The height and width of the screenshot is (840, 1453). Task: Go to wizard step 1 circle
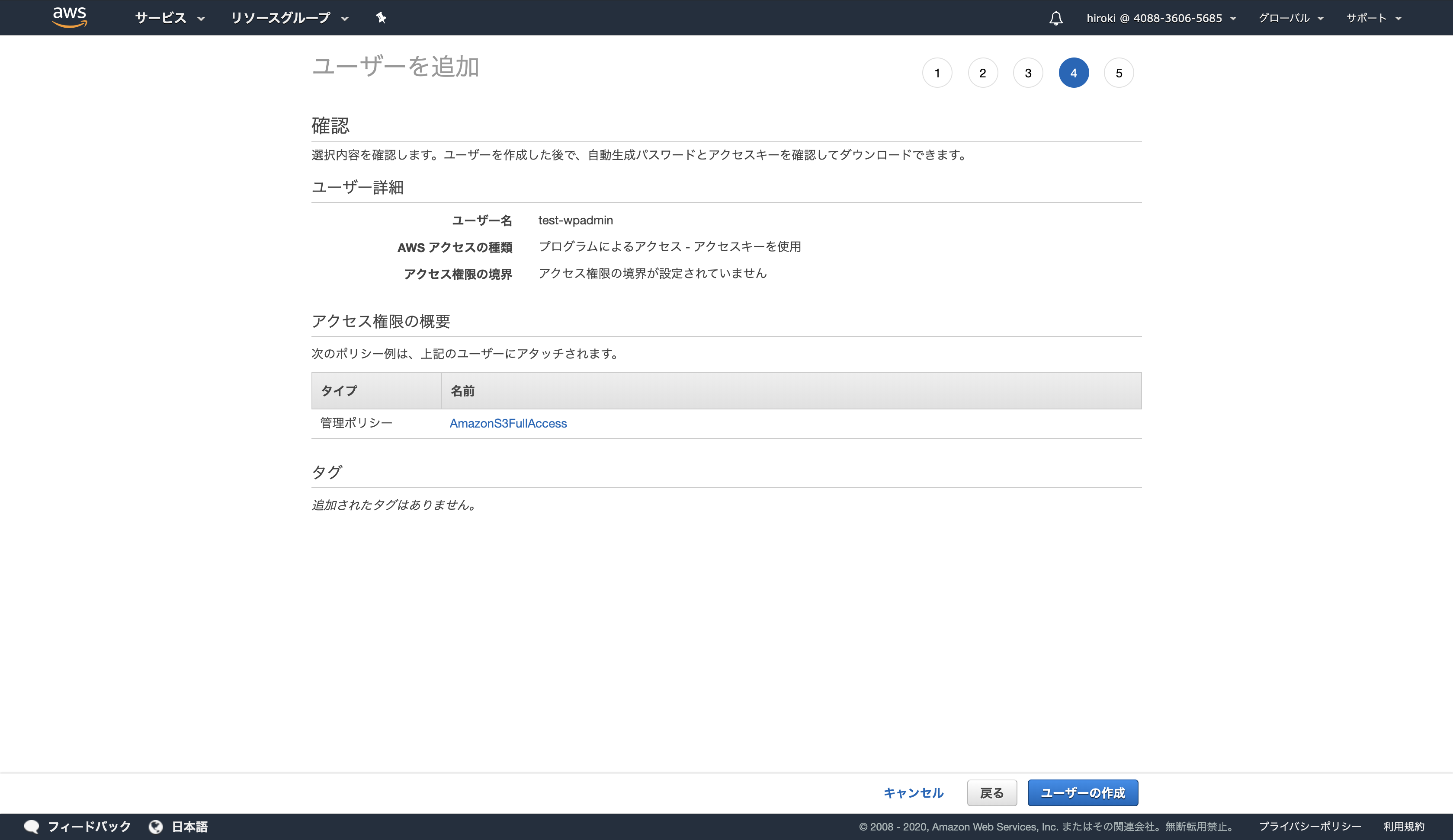(937, 73)
